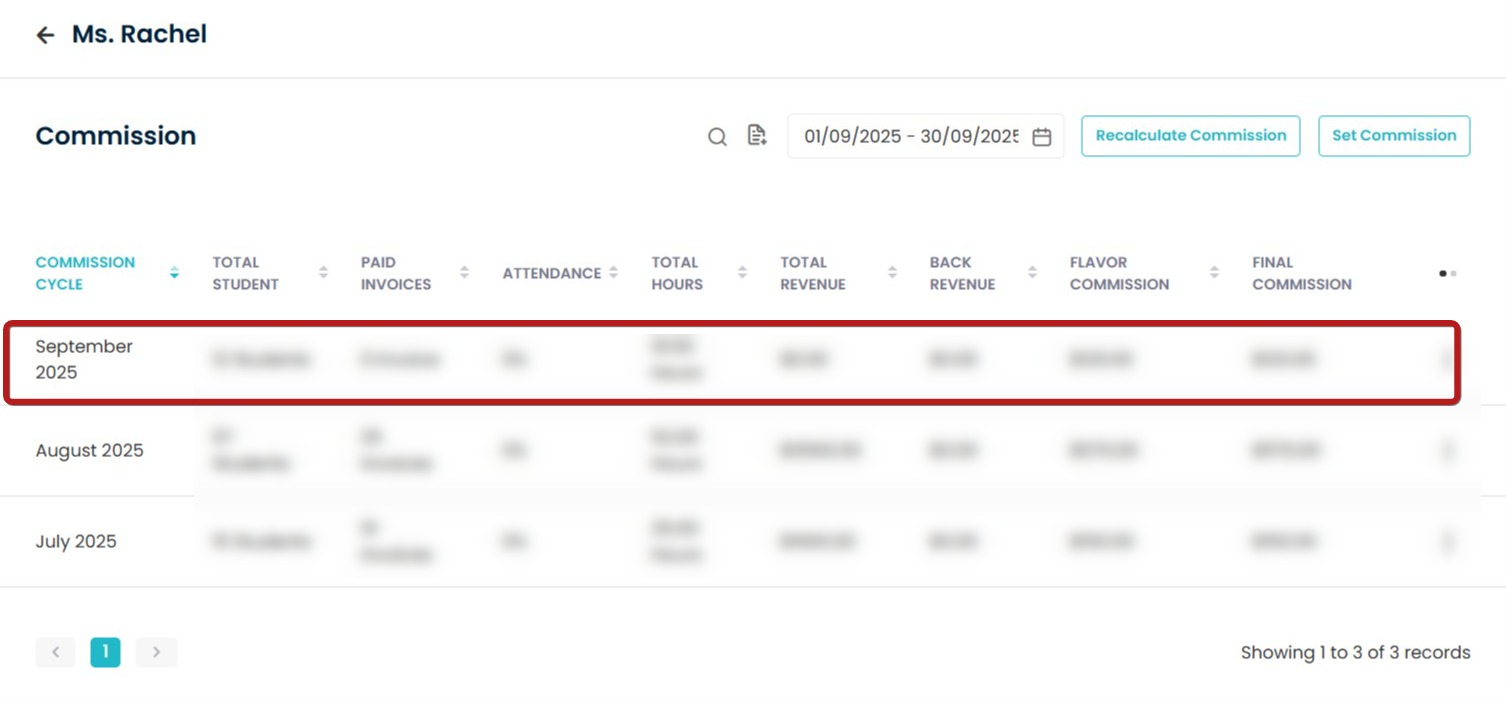Sort by Back Revenue column arrows

click(1032, 273)
